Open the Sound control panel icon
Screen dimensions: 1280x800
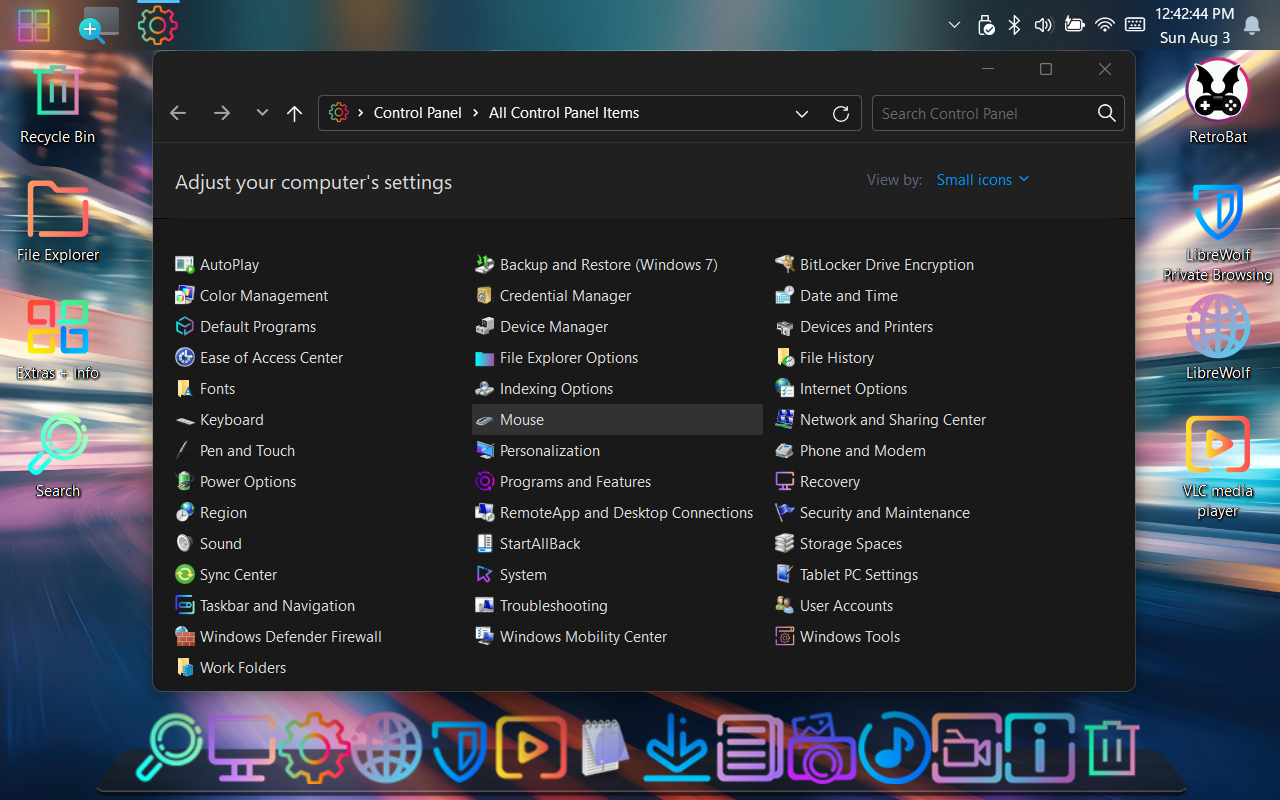(184, 544)
